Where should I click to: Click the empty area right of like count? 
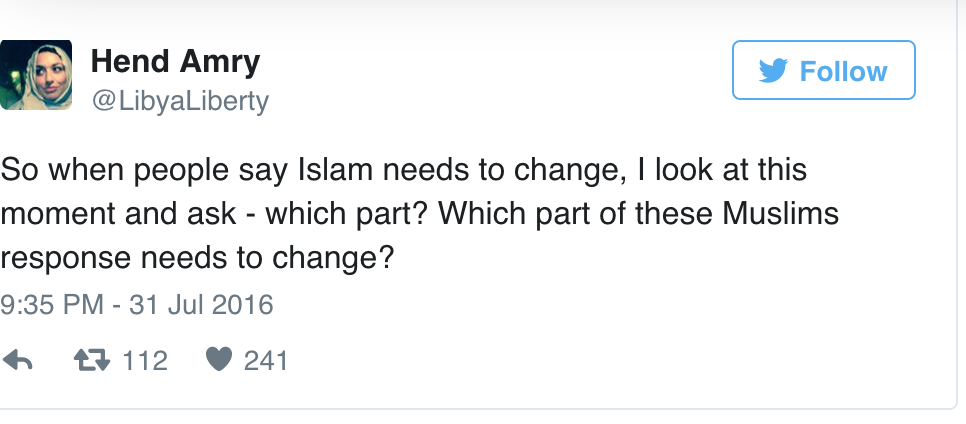[x=600, y=360]
